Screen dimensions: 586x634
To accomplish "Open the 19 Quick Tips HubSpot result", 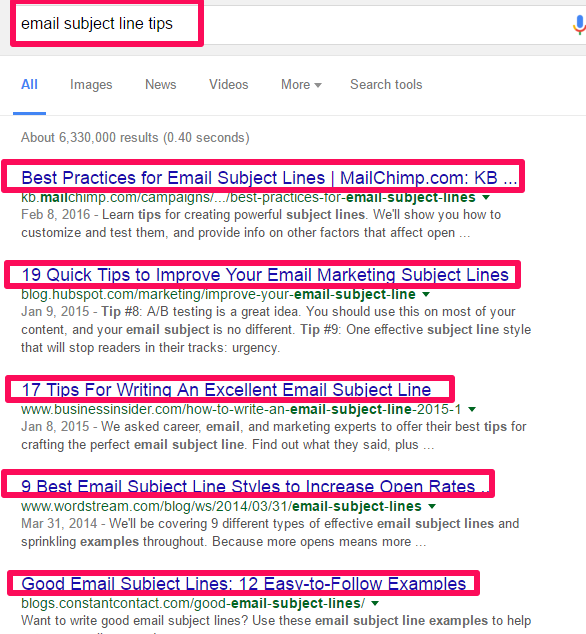I will tap(265, 275).
